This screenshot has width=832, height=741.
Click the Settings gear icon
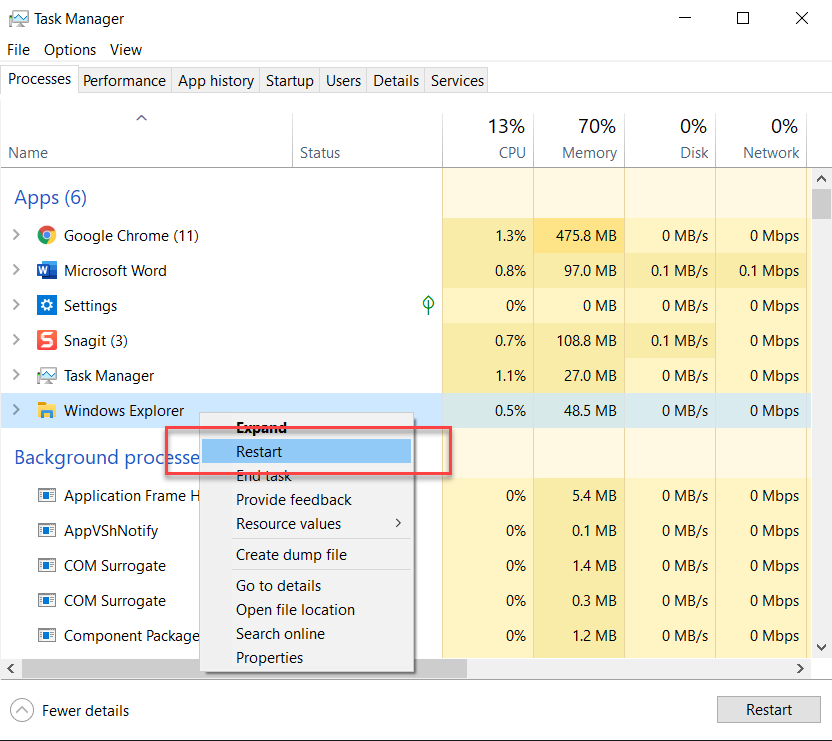[x=46, y=306]
